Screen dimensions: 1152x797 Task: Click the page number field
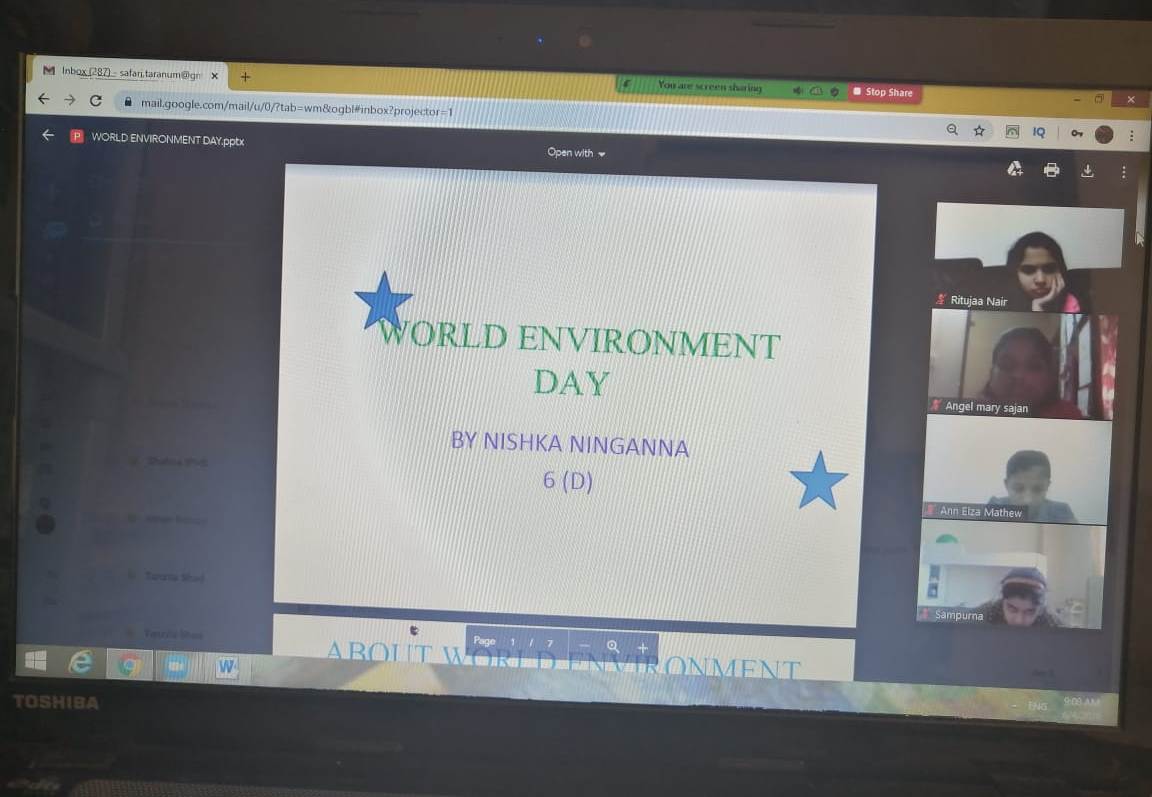tap(513, 642)
